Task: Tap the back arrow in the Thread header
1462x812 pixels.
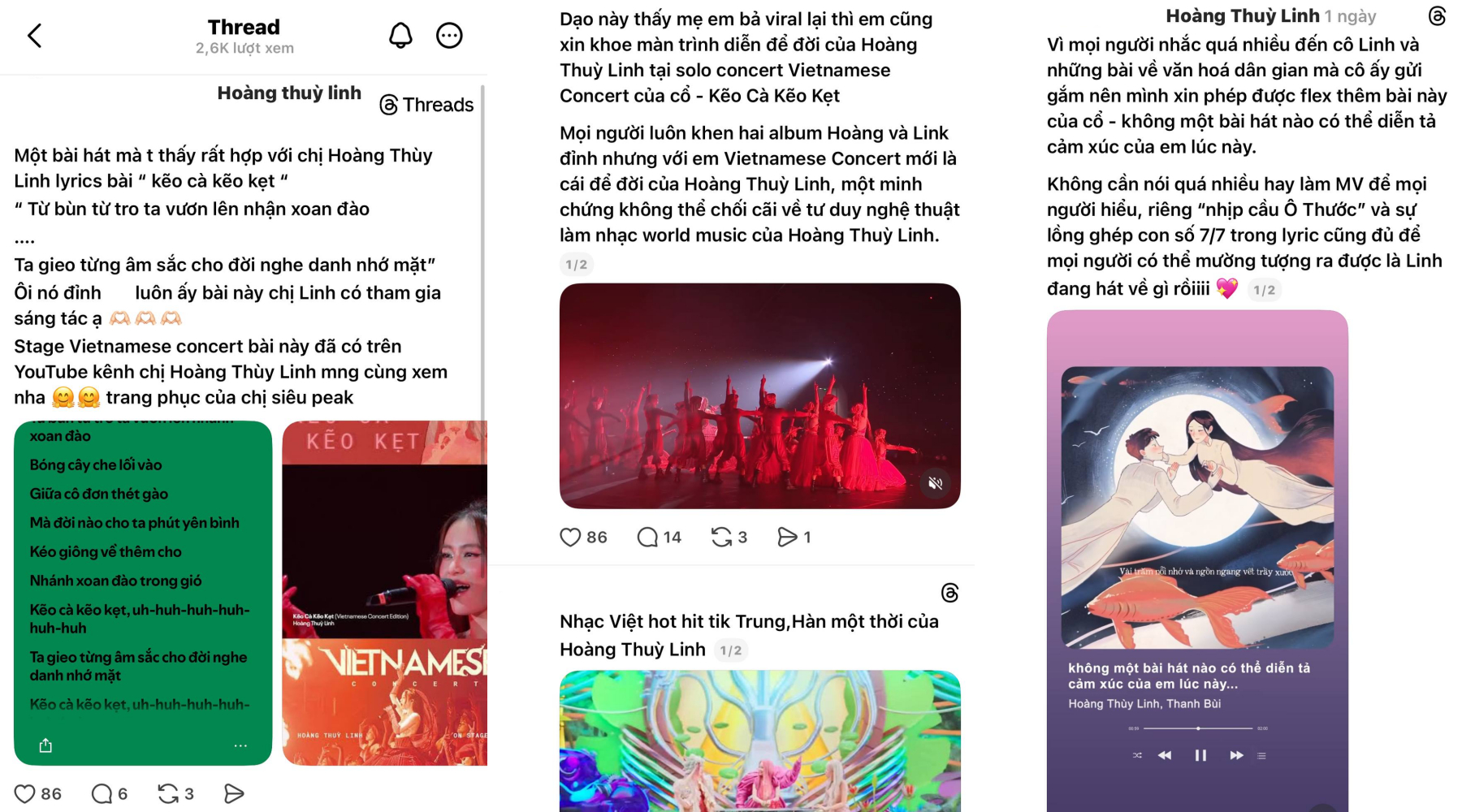Action: pos(35,36)
